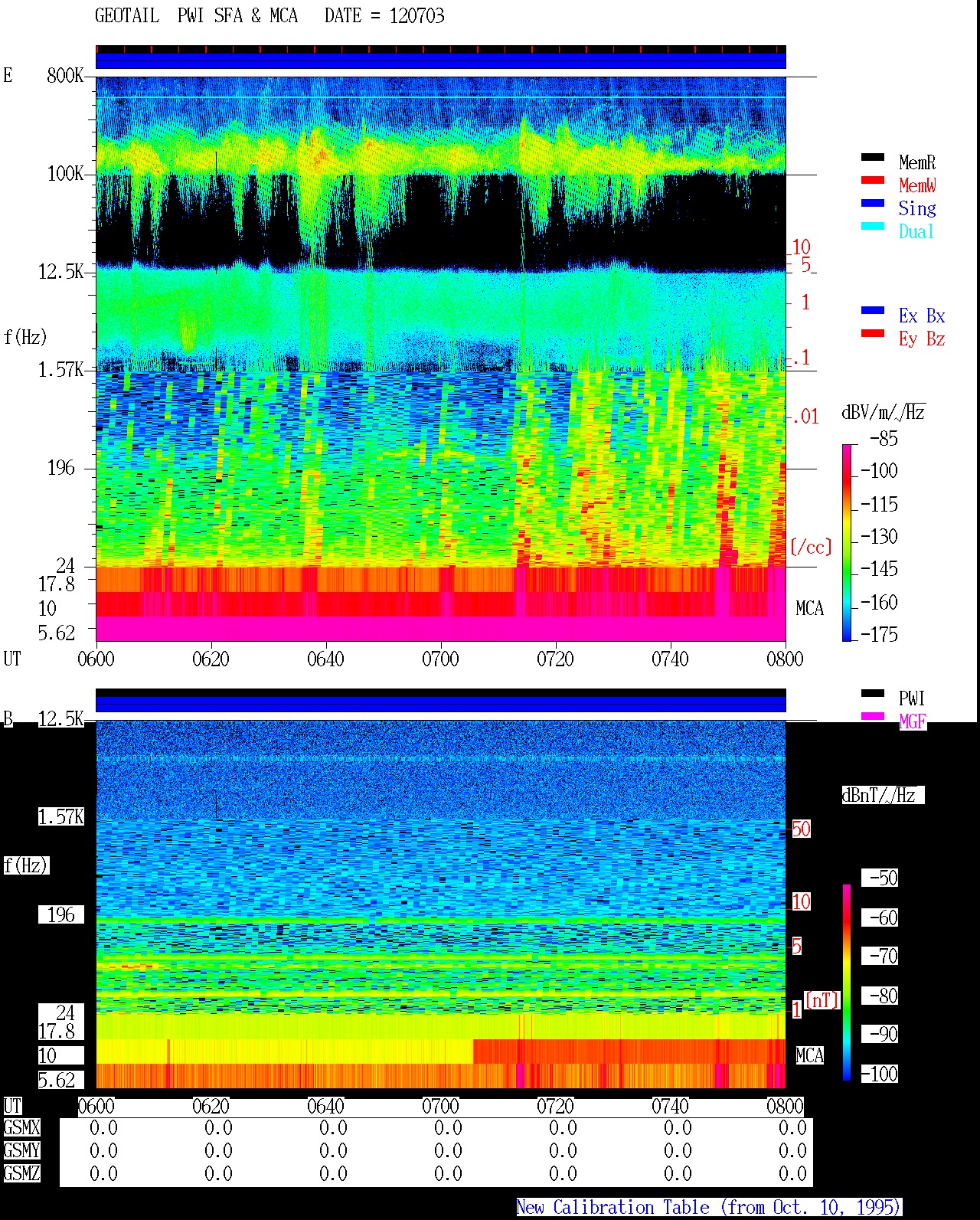Click the black MemR legend swatch
980x1220 pixels.
(873, 158)
